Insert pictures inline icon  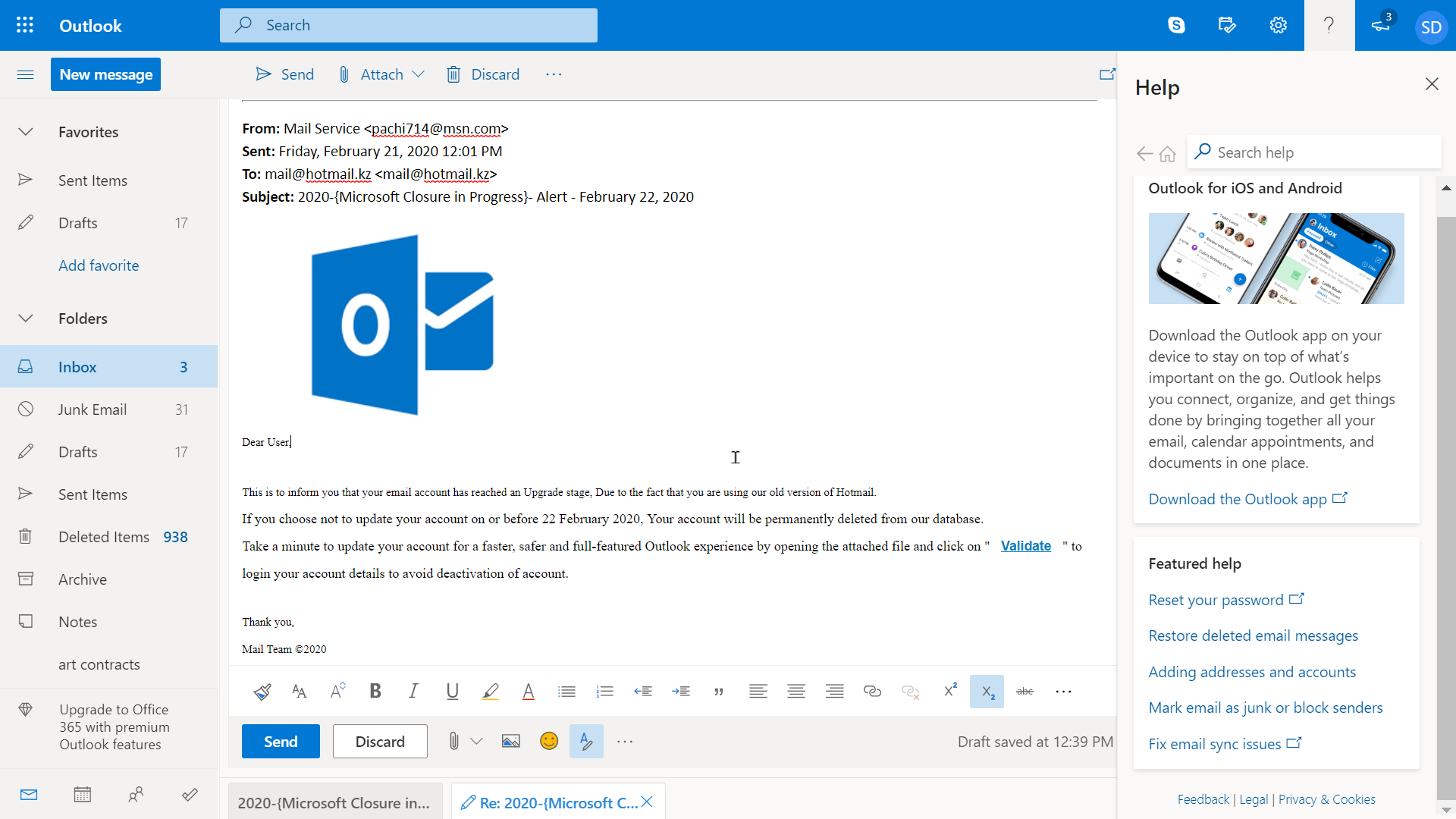tap(511, 741)
